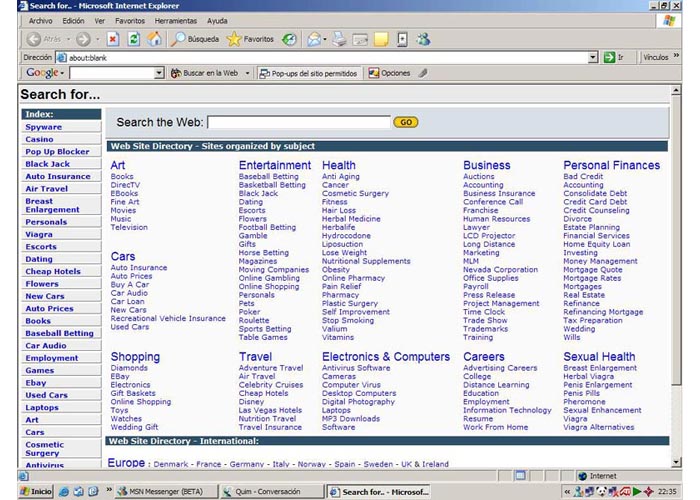This screenshot has width=700, height=500.
Task: Click the yellow note toolbar icon
Action: point(381,39)
